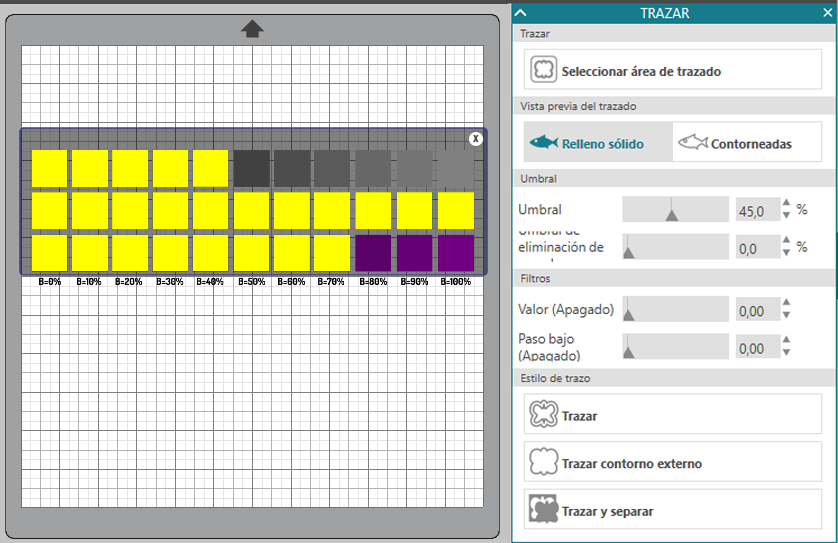The image size is (838, 543).
Task: Click purple square above B=90%
Action: click(415, 253)
